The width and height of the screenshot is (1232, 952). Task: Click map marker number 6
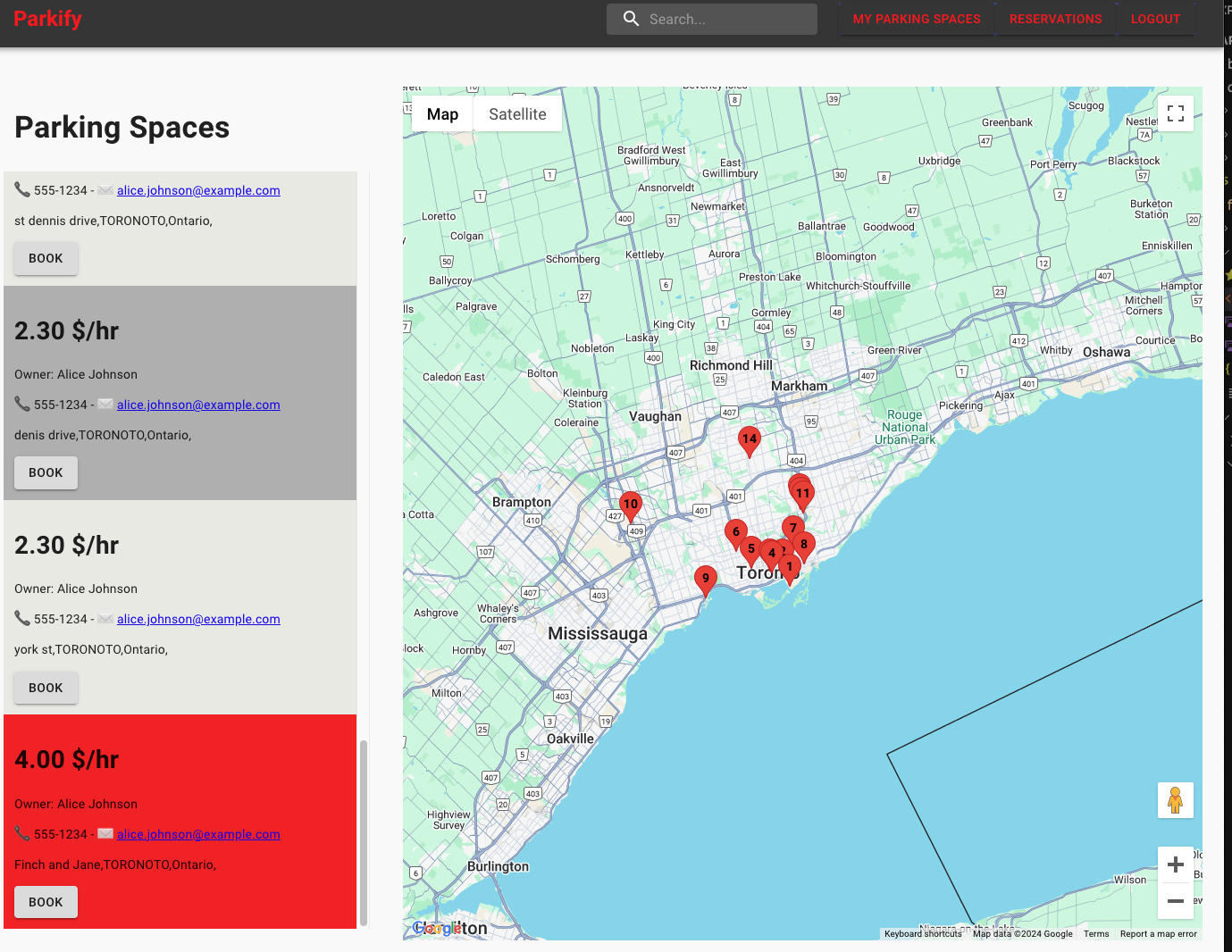click(735, 532)
